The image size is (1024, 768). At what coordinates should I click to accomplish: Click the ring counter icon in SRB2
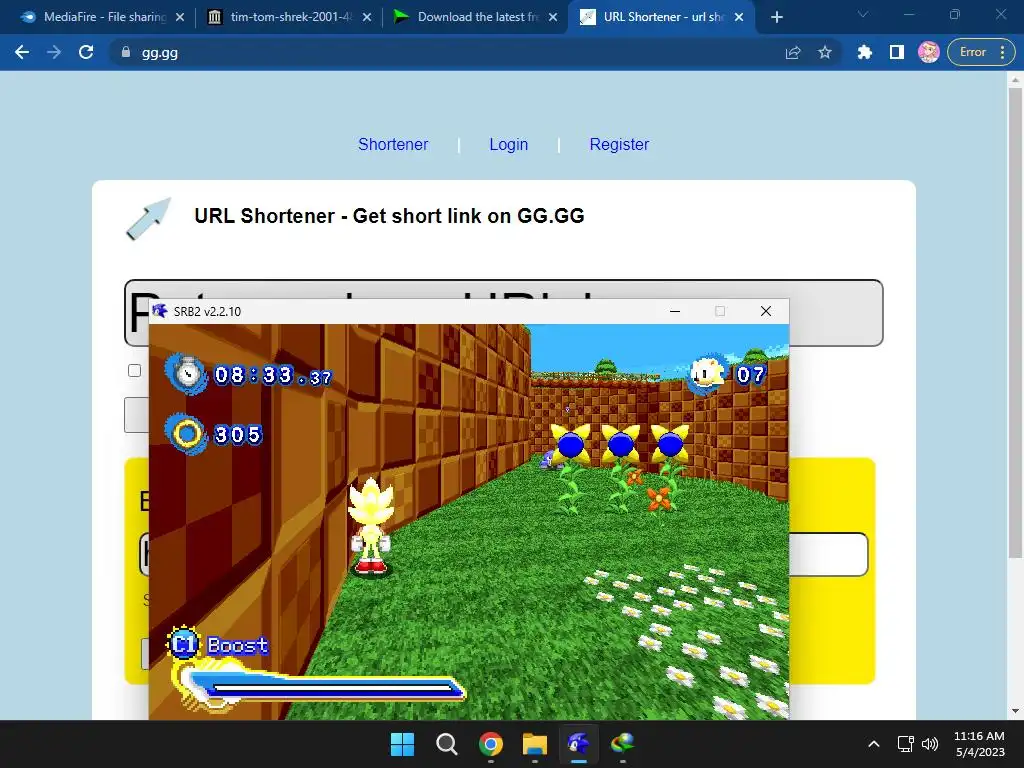pos(187,434)
